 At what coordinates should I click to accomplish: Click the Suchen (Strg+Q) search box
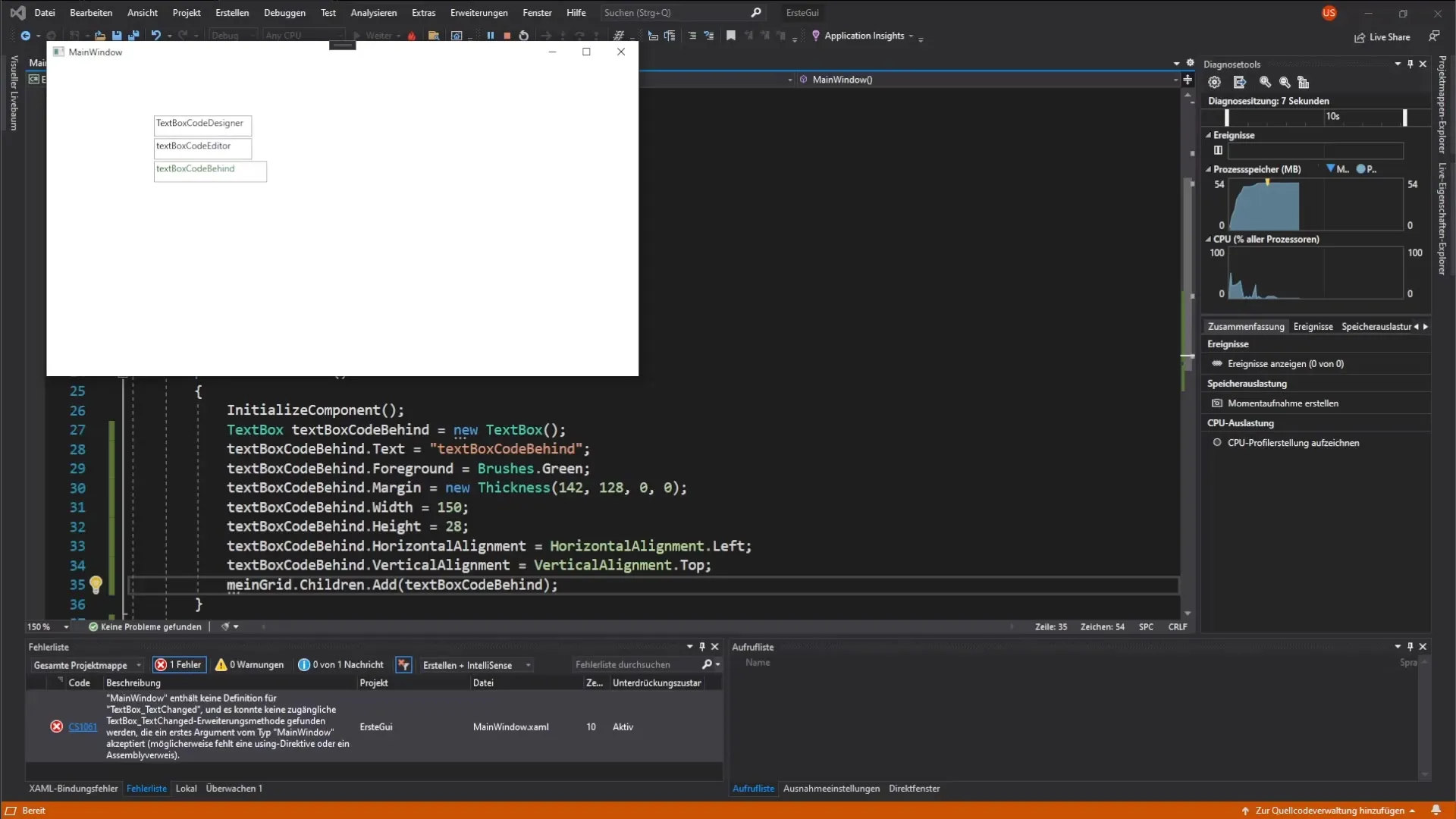pyautogui.click(x=682, y=13)
